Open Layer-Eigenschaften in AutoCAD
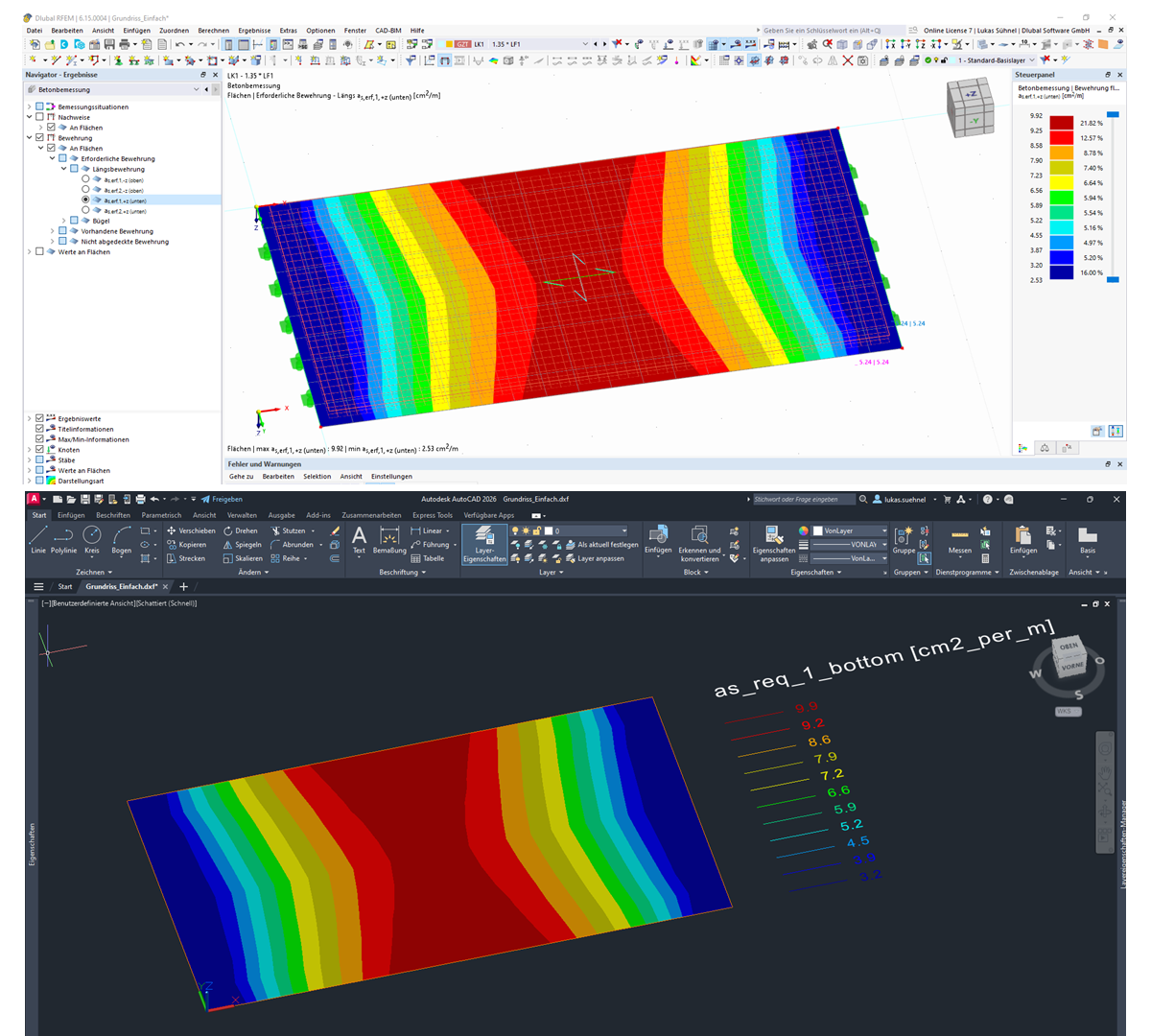This screenshot has height=1036, width=1151. pos(484,543)
